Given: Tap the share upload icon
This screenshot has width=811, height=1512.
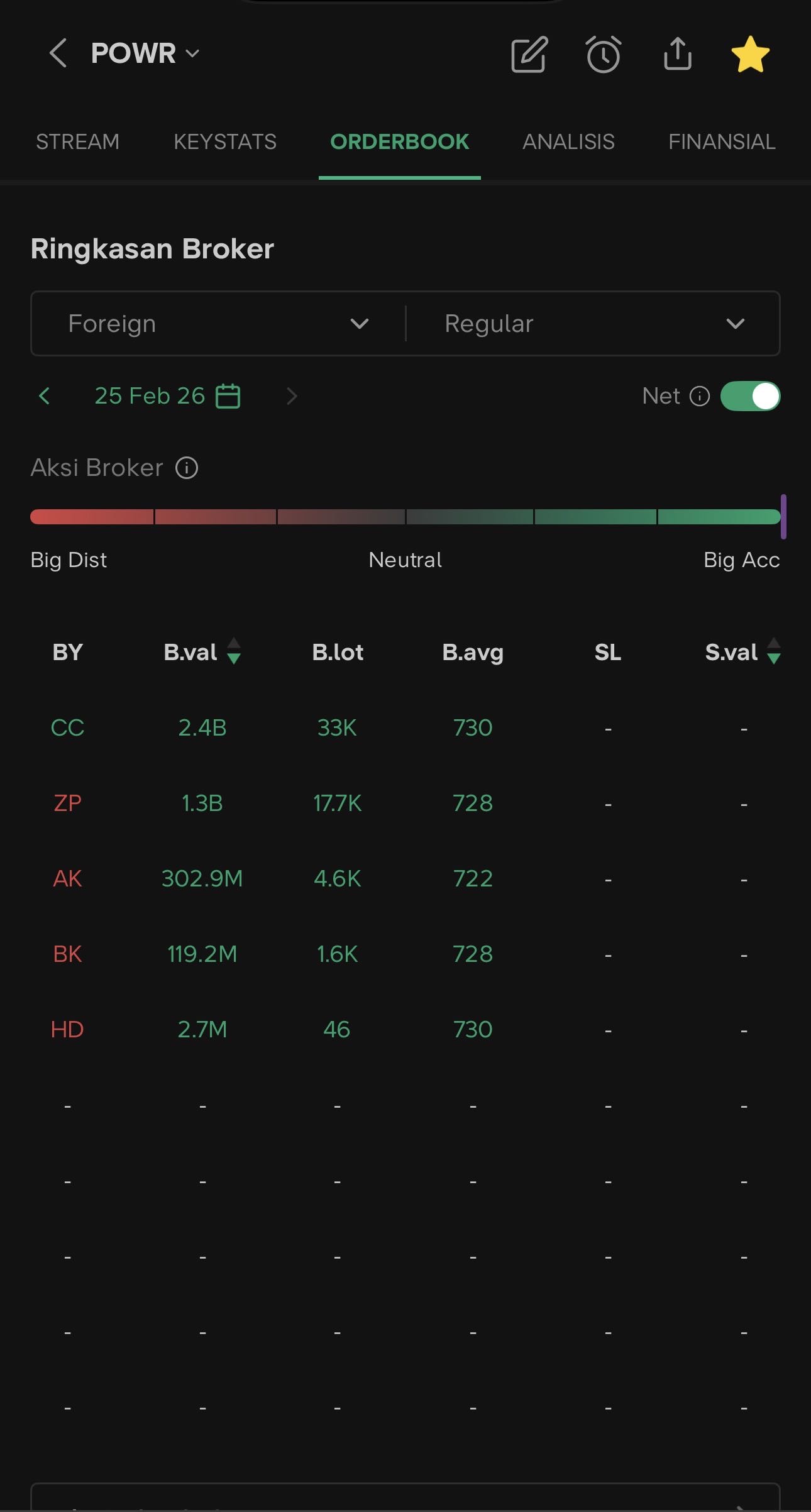Looking at the screenshot, I should [677, 53].
